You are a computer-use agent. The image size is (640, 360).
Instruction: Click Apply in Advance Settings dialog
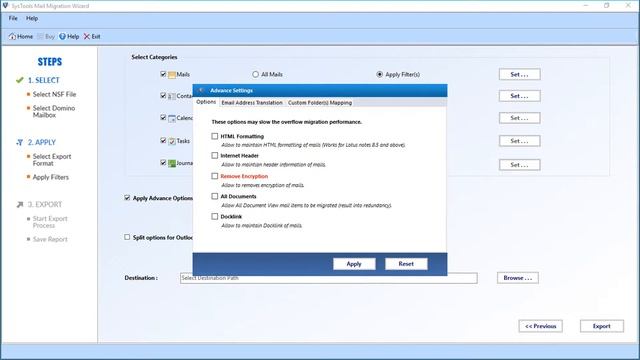(354, 264)
